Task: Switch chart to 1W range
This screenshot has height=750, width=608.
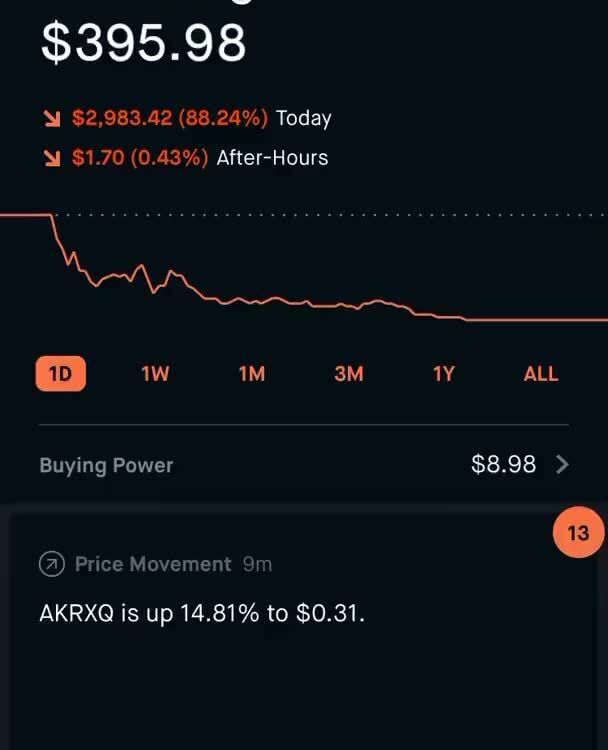Action: click(x=155, y=374)
